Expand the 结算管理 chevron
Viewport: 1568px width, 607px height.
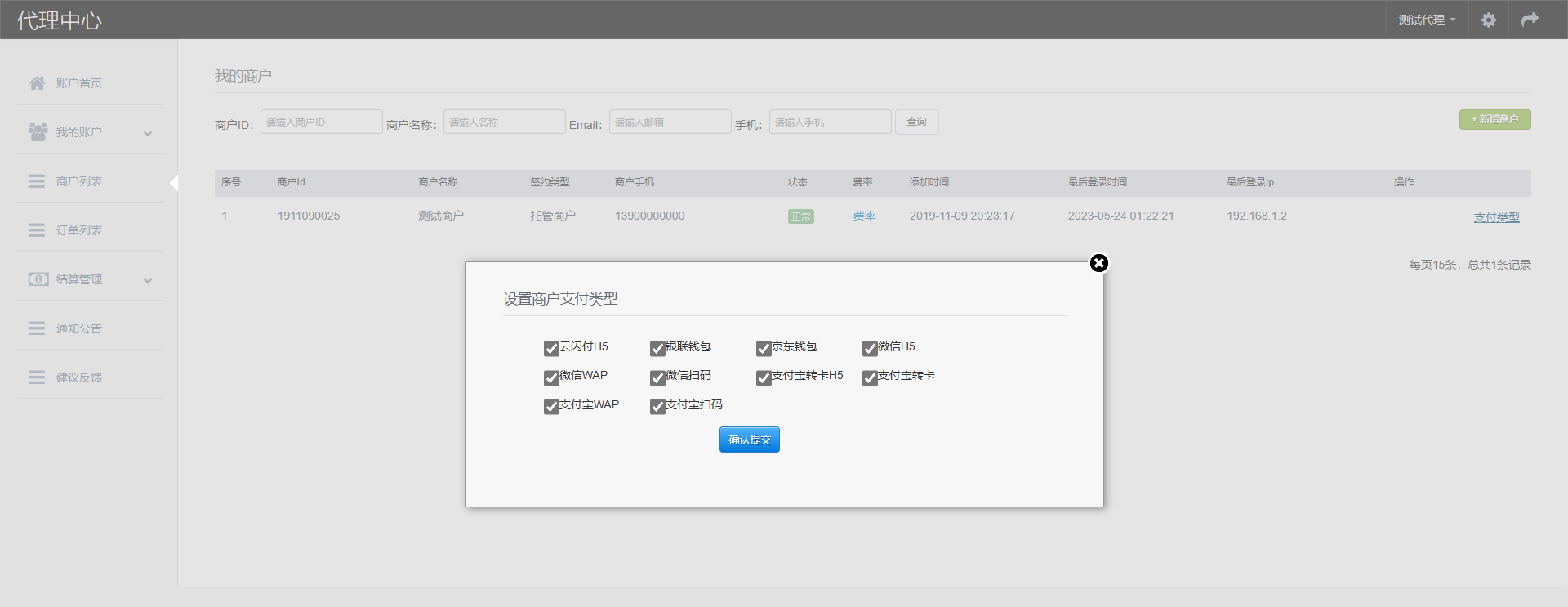point(148,280)
